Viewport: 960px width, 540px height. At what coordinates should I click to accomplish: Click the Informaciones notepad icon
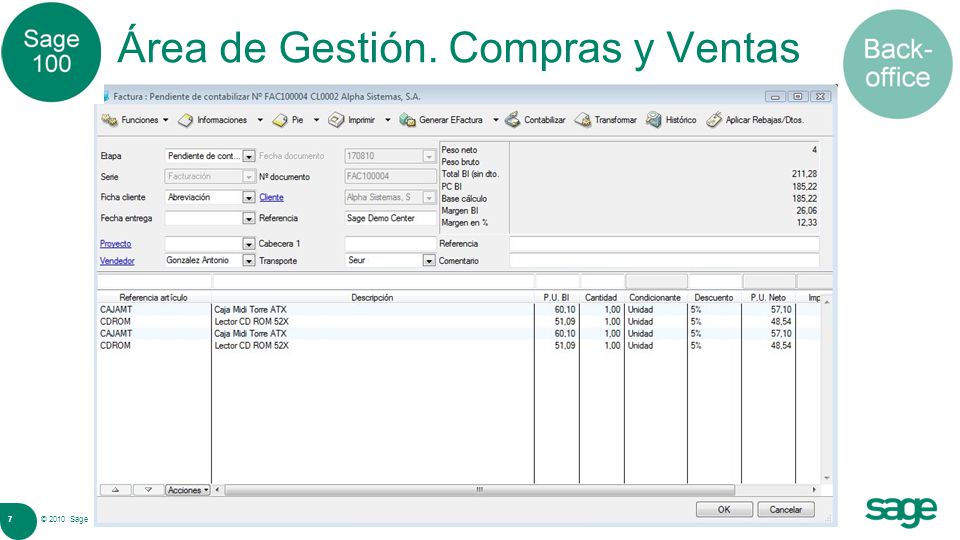[185, 121]
